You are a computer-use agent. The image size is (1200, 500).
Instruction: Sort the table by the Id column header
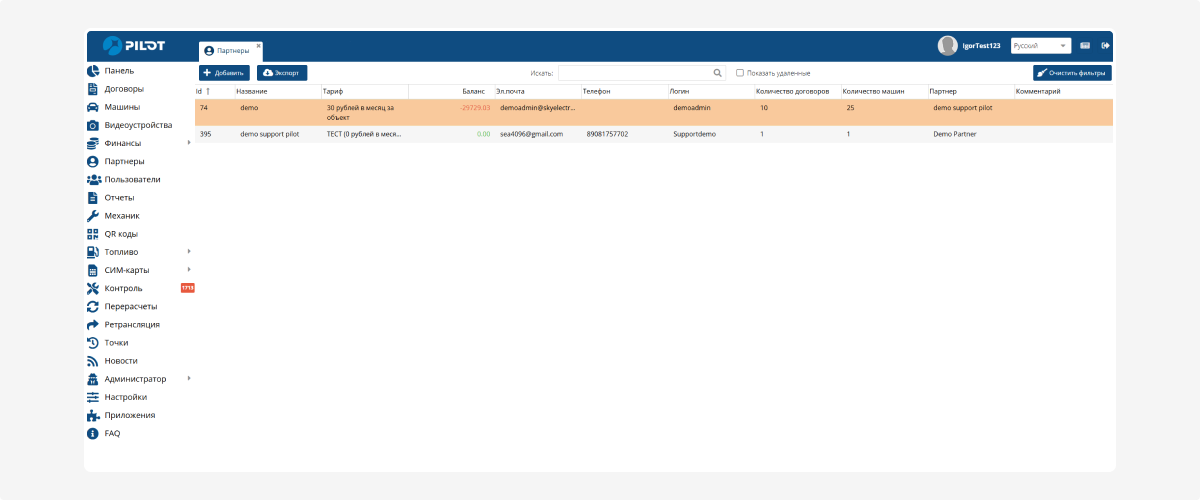click(x=200, y=91)
